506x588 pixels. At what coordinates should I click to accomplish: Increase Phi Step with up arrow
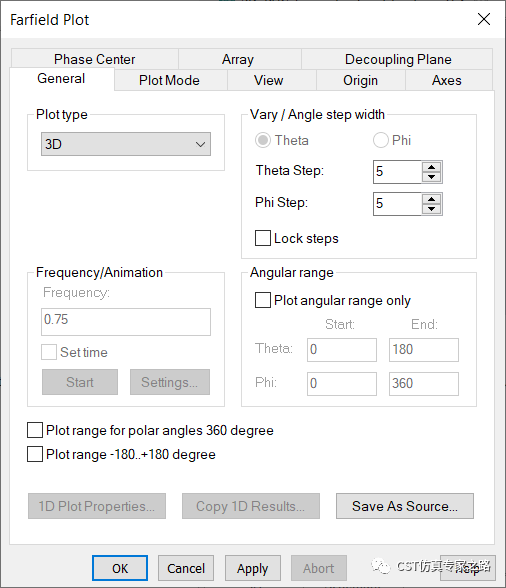pyautogui.click(x=431, y=199)
